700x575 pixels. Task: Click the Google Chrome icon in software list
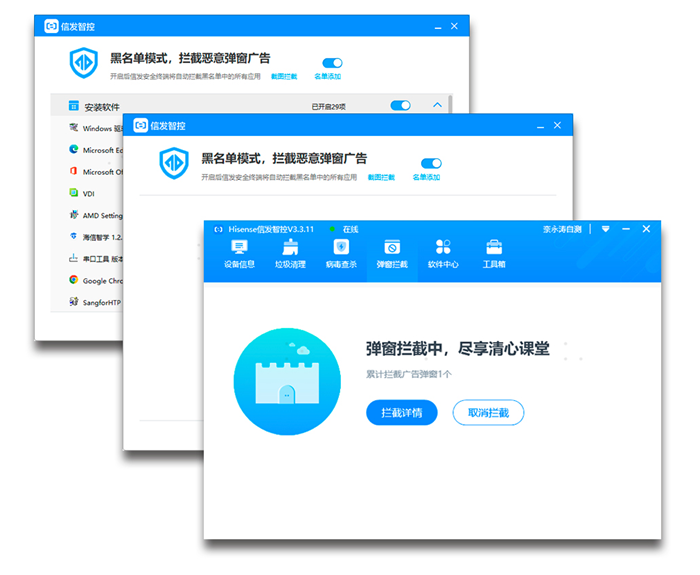74,281
